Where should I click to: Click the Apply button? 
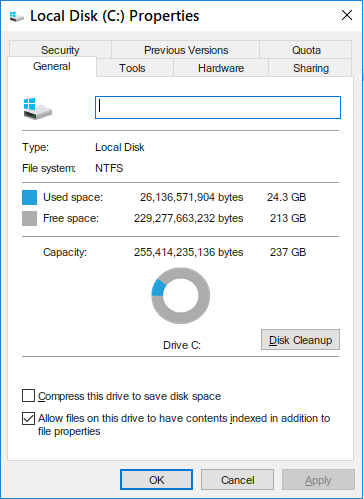[x=318, y=480]
